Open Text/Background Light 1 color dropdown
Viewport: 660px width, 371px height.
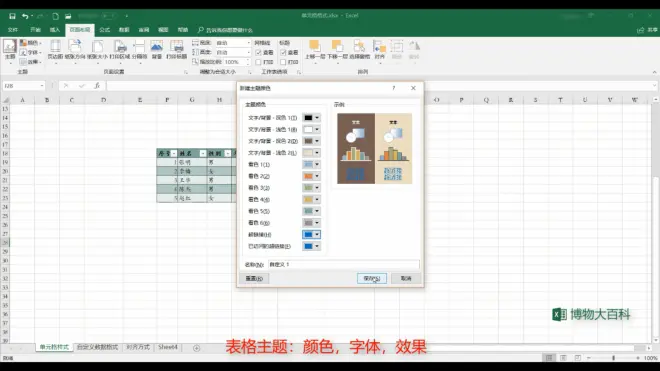point(317,129)
